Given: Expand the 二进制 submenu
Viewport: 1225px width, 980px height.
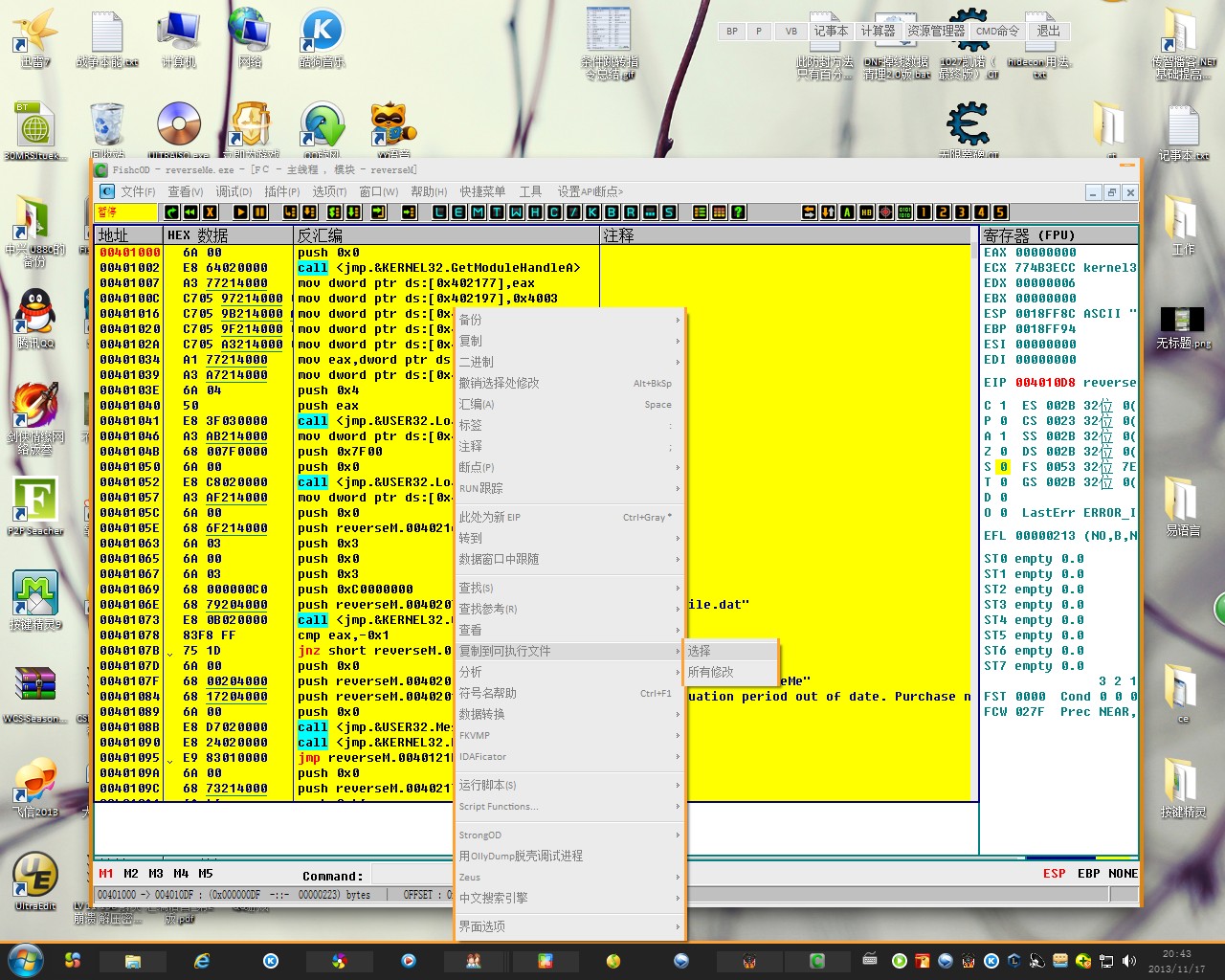Looking at the screenshot, I should pyautogui.click(x=569, y=362).
